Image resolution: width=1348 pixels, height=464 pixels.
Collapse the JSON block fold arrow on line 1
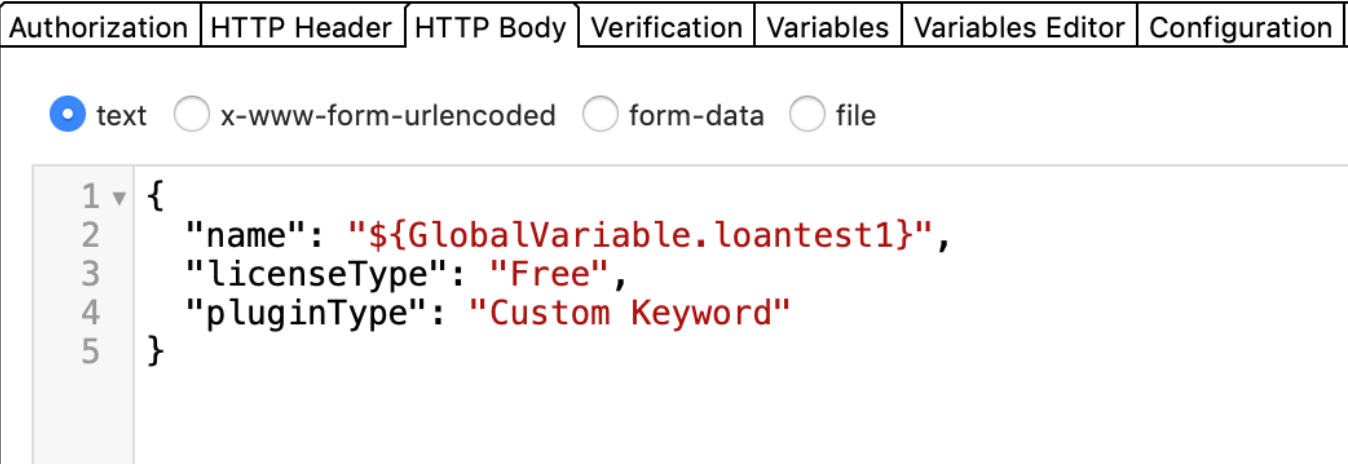[120, 197]
